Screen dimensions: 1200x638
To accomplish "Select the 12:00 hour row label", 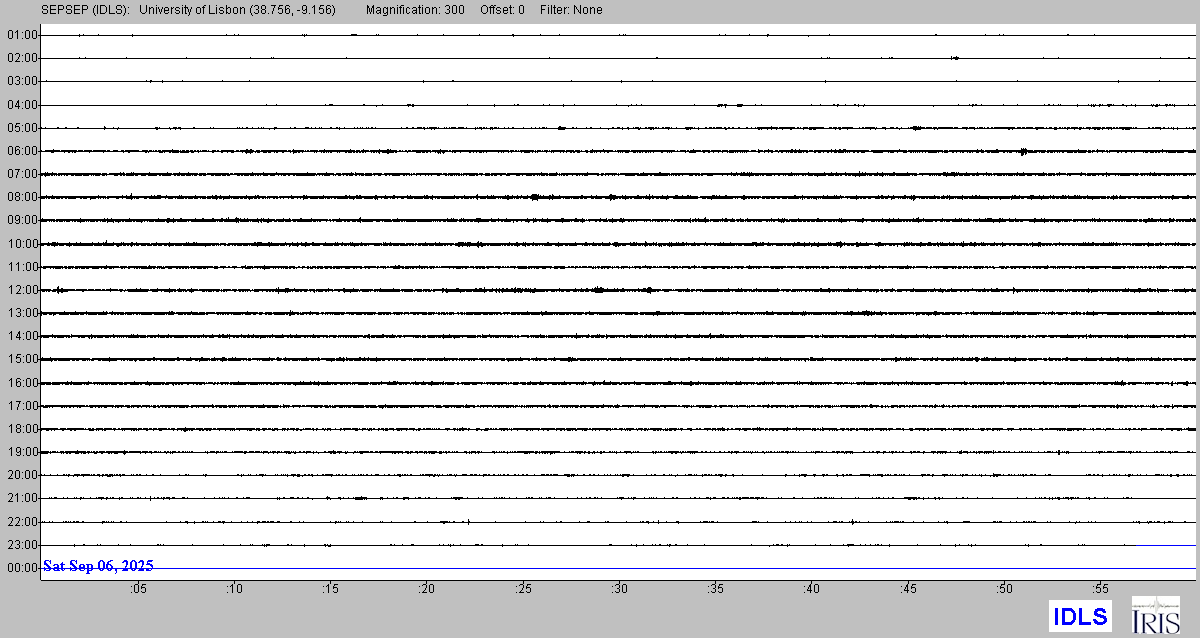I will point(21,290).
